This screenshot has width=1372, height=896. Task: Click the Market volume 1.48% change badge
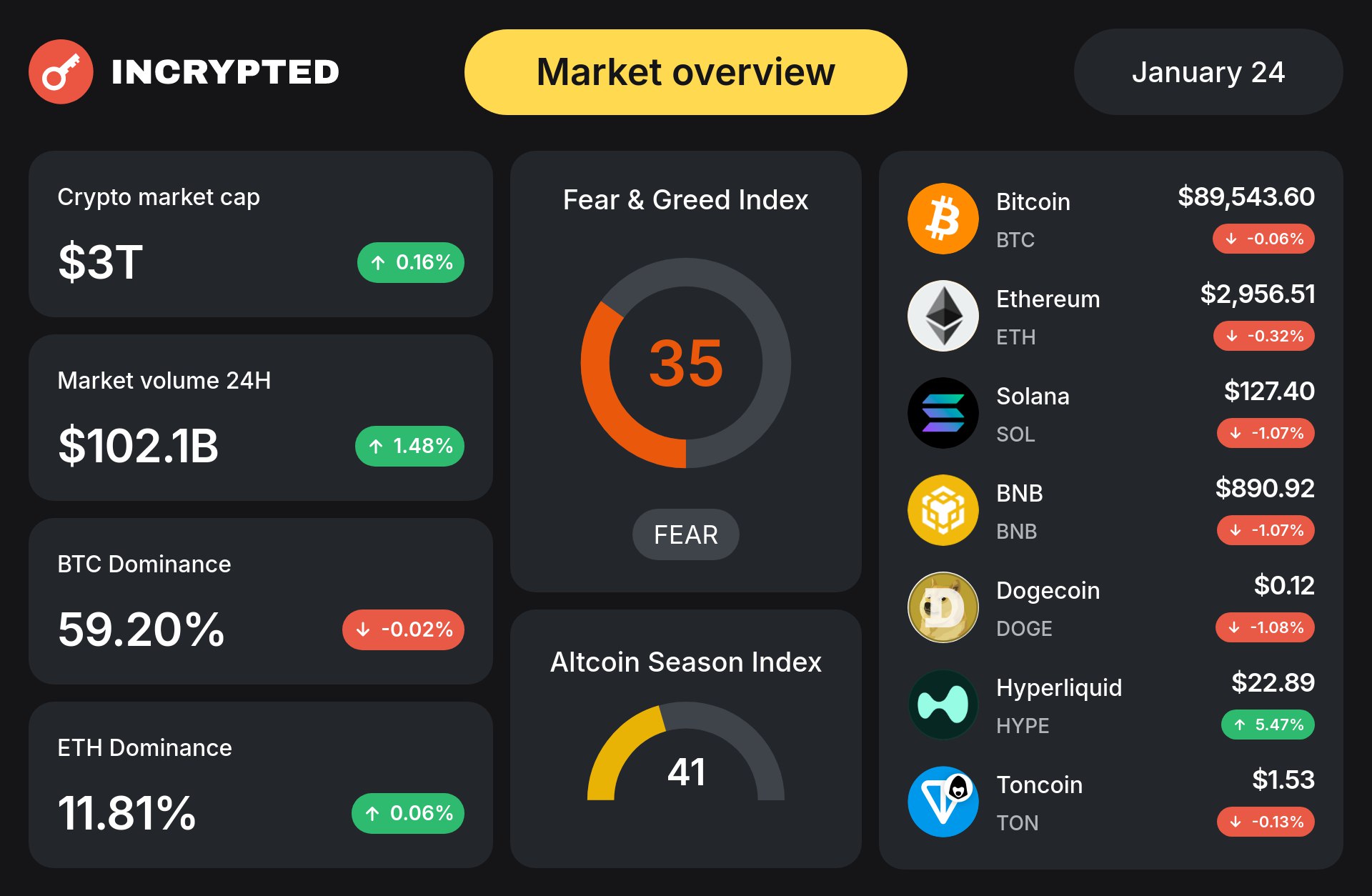[x=409, y=447]
